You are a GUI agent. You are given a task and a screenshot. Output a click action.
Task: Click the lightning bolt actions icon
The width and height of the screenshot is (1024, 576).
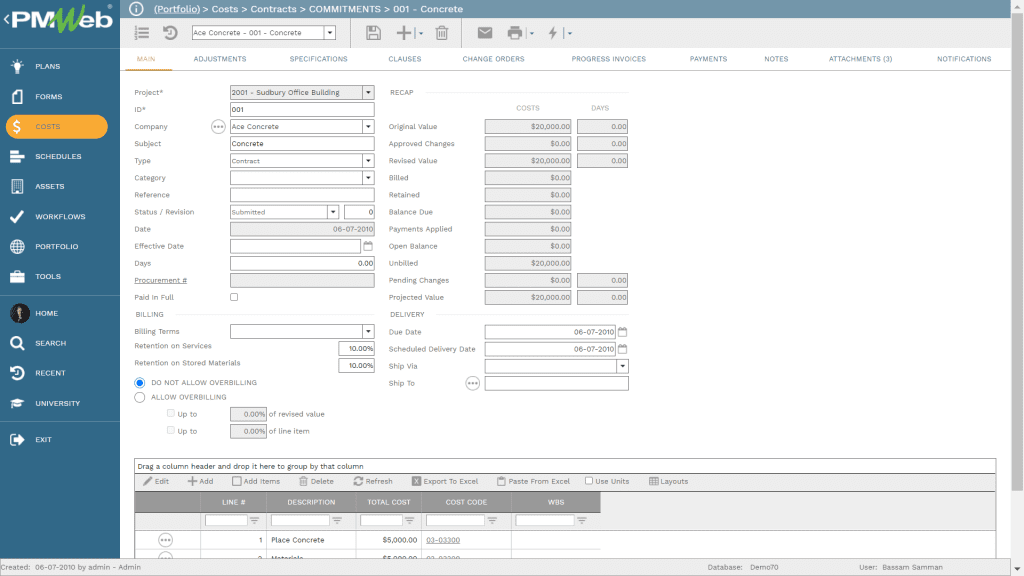point(553,33)
